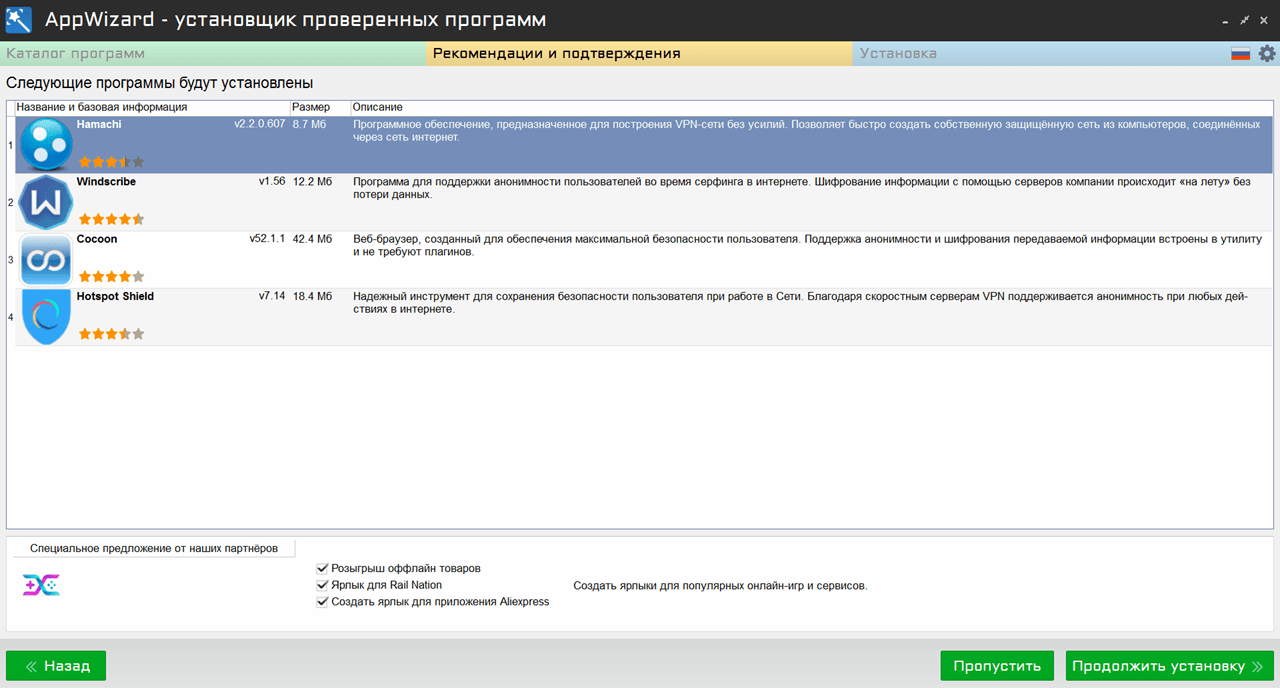Uncheck Aliexpress shortcut checkbox
Image resolution: width=1280 pixels, height=688 pixels.
322,602
